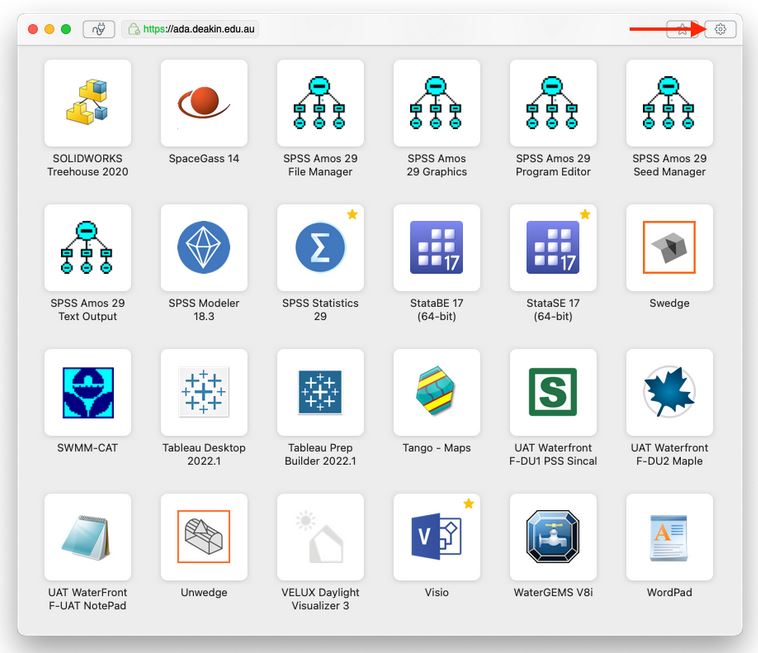Open SOLIDWORKS Treehouse 2020 app
This screenshot has width=758, height=653.
coord(87,103)
